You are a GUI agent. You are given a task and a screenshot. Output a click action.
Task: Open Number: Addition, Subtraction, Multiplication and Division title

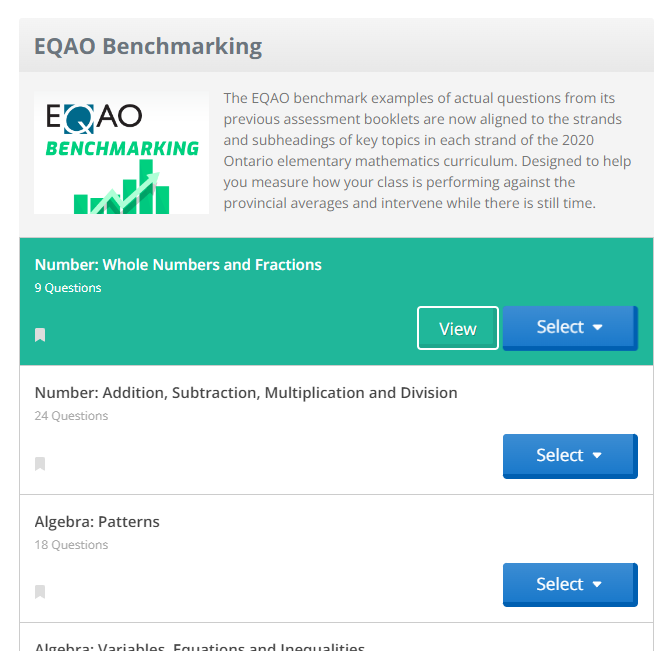pos(246,393)
